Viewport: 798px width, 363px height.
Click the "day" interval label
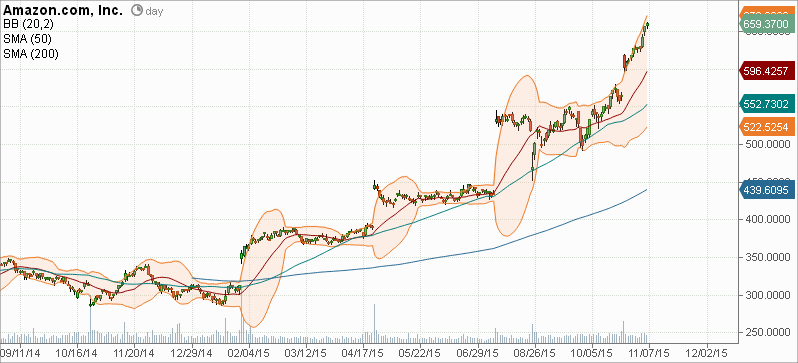pos(154,11)
